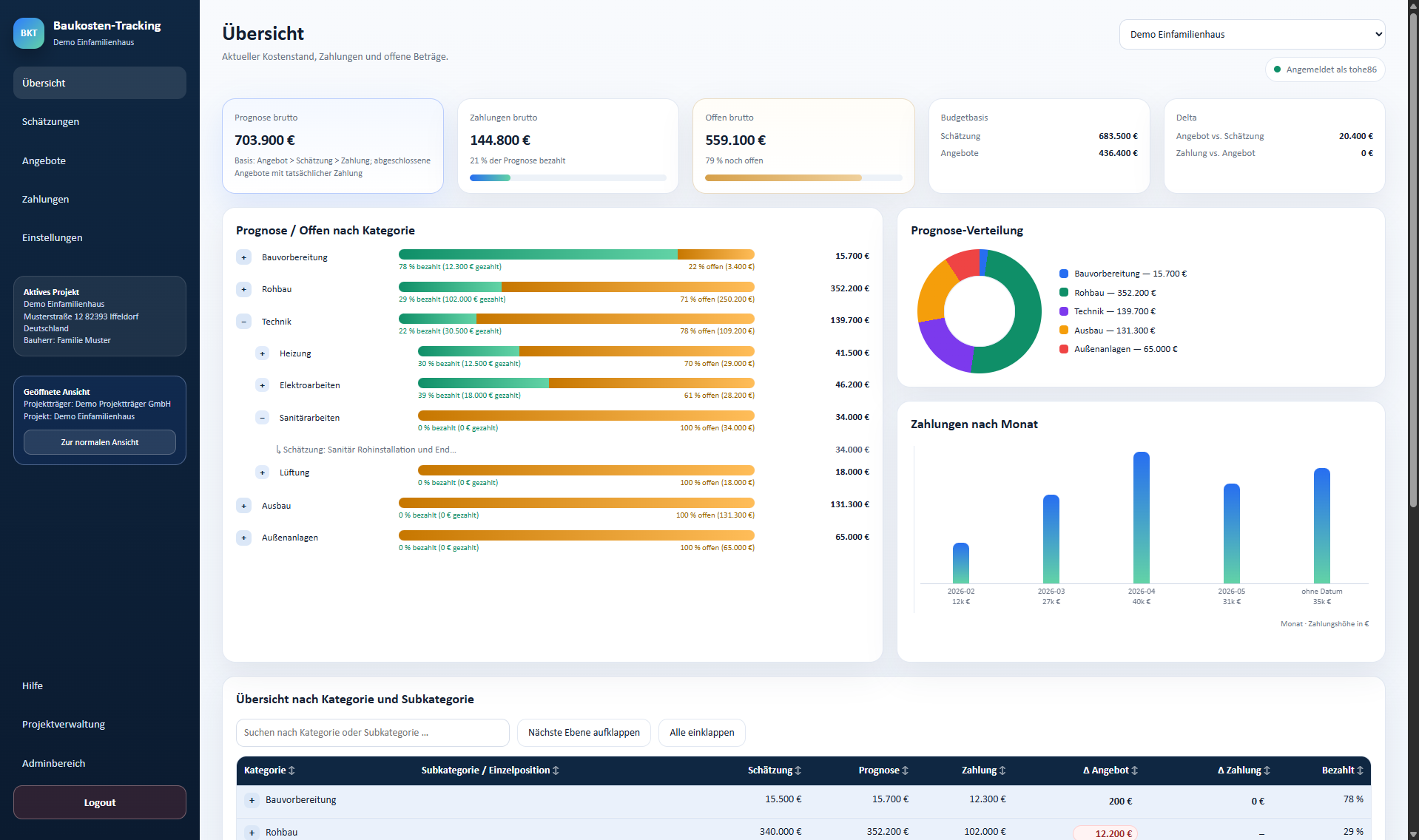Sort table by Prognose column icon
Screen dimensions: 1419x840
[x=906, y=770]
